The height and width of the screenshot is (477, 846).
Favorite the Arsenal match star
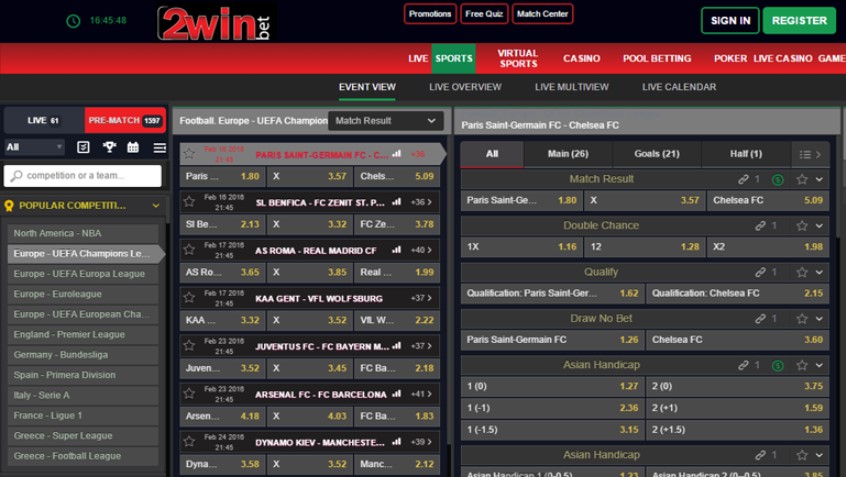189,393
